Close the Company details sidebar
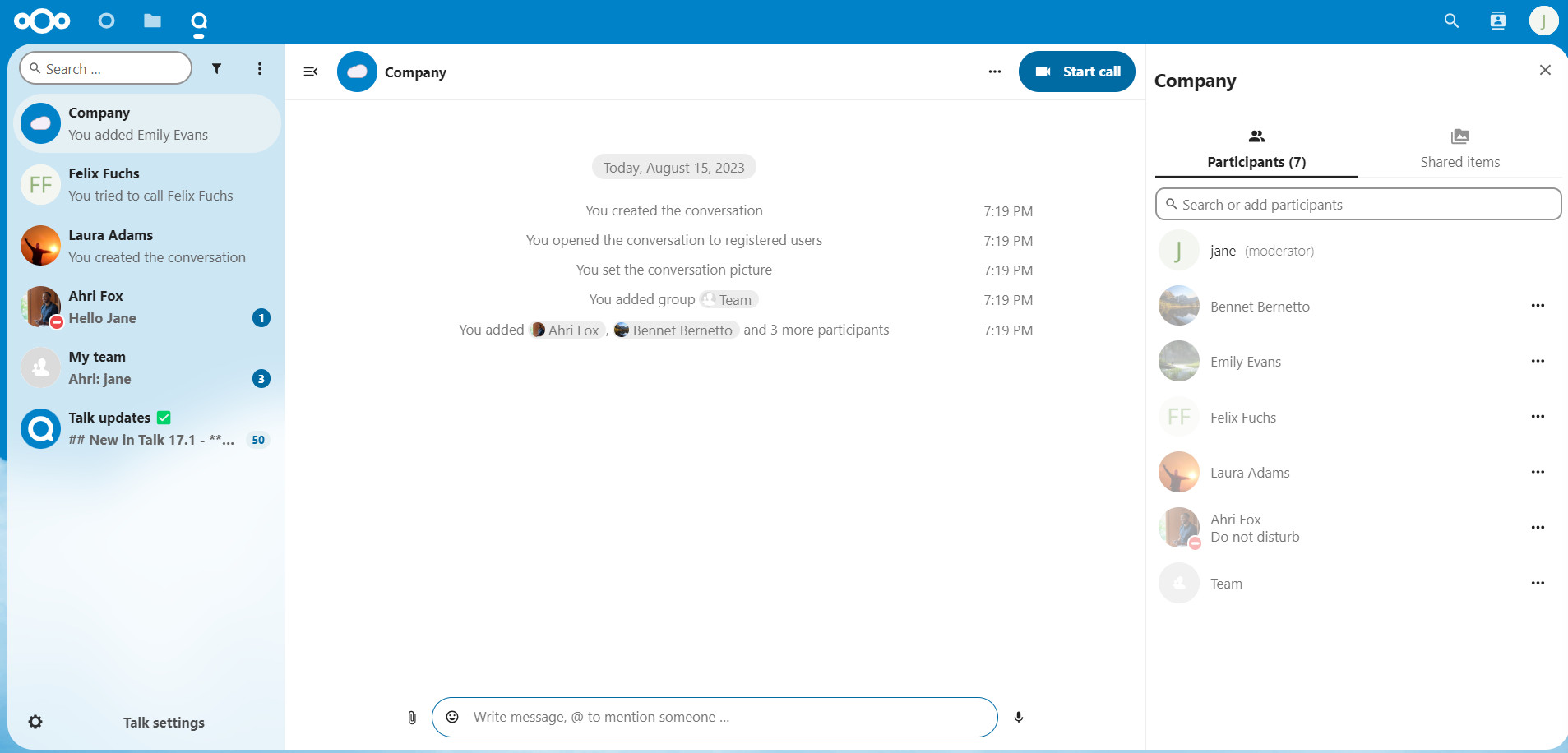Image resolution: width=1568 pixels, height=753 pixels. point(1545,71)
